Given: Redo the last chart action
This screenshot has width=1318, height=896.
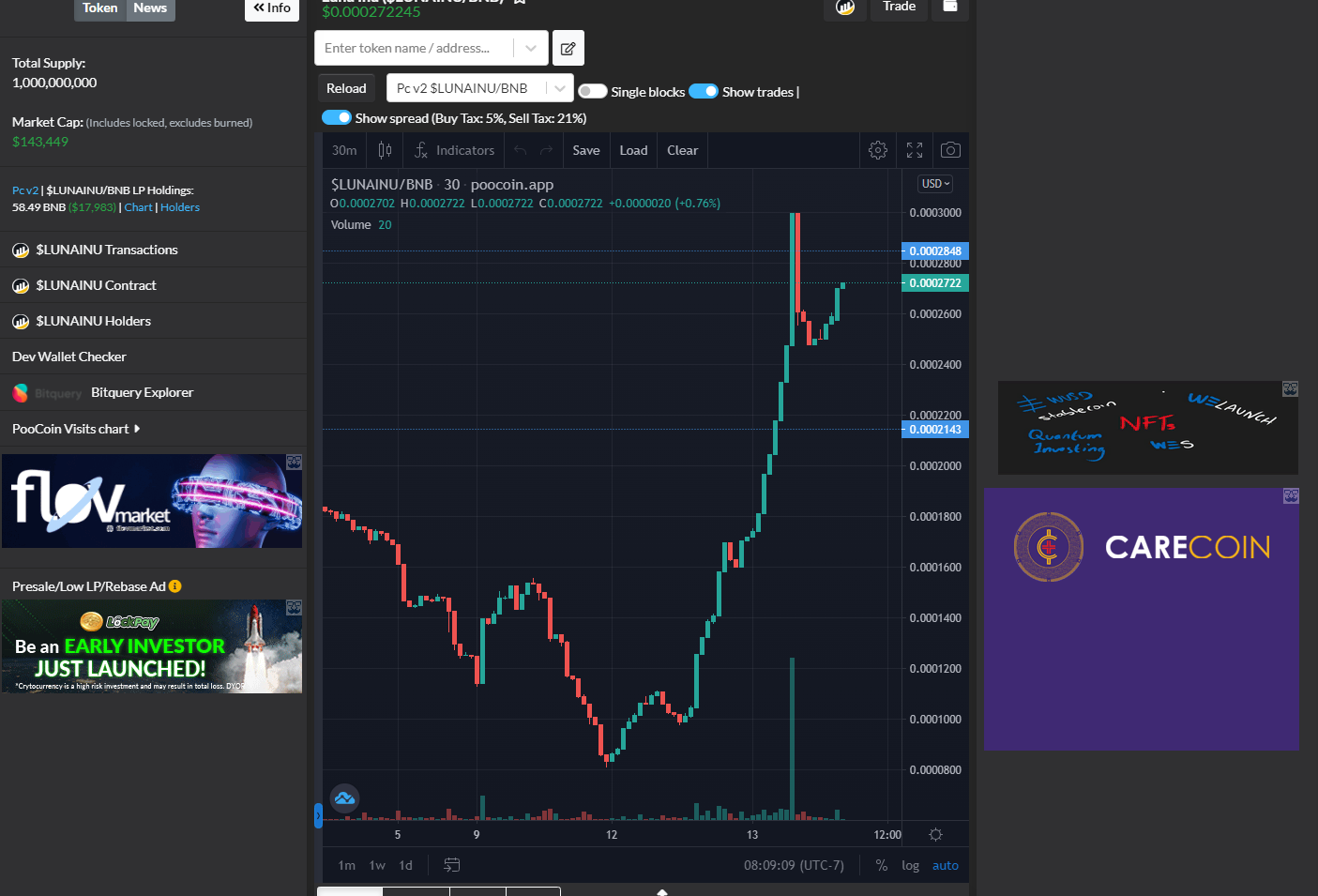Looking at the screenshot, I should (546, 150).
